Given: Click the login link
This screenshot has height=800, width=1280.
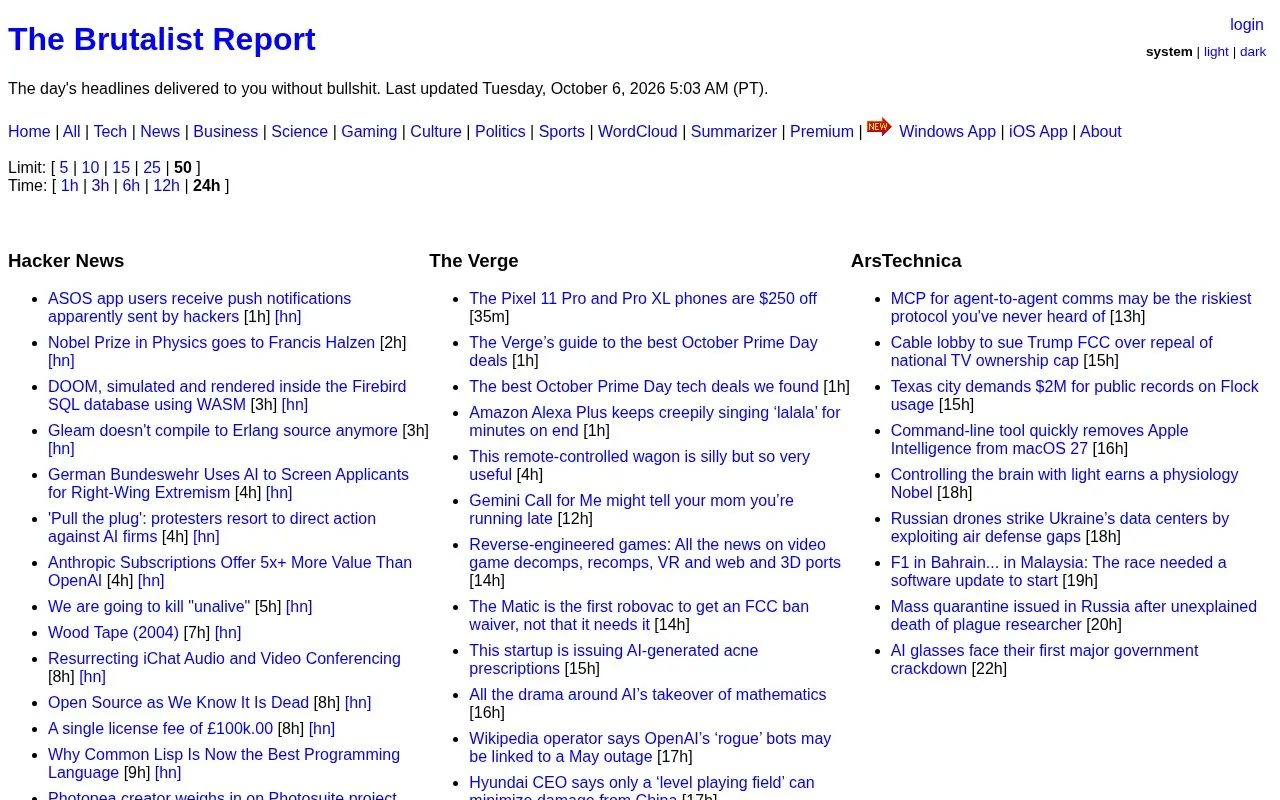Looking at the screenshot, I should pyautogui.click(x=1247, y=25).
